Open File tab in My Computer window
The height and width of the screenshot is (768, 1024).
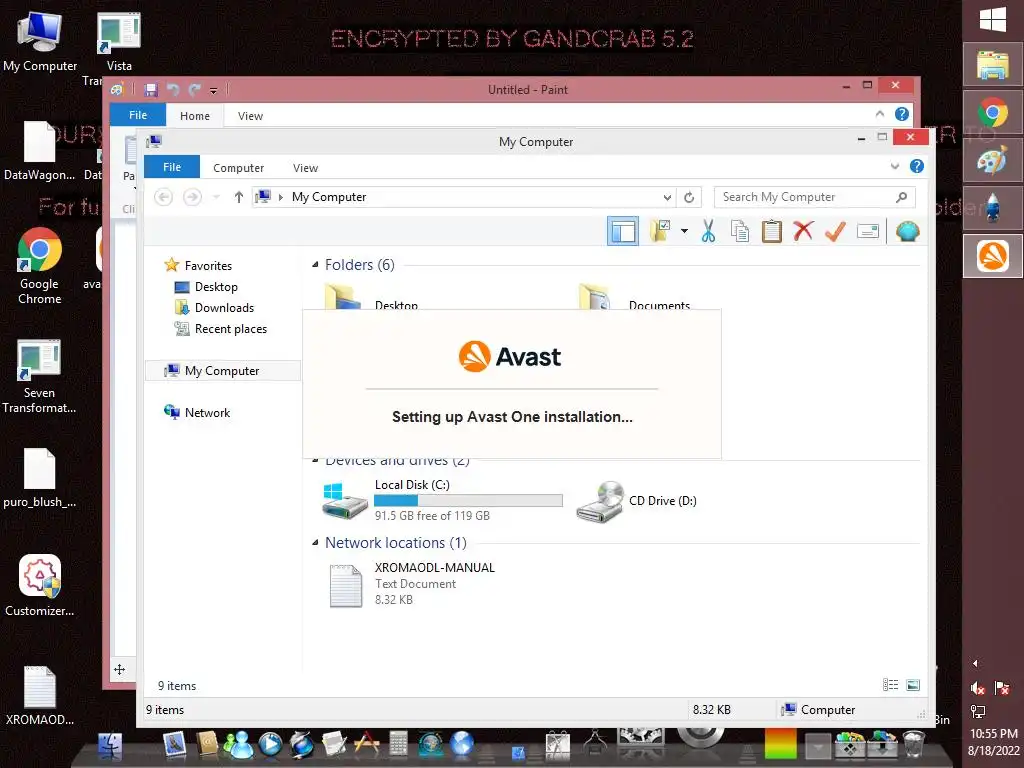tap(172, 167)
